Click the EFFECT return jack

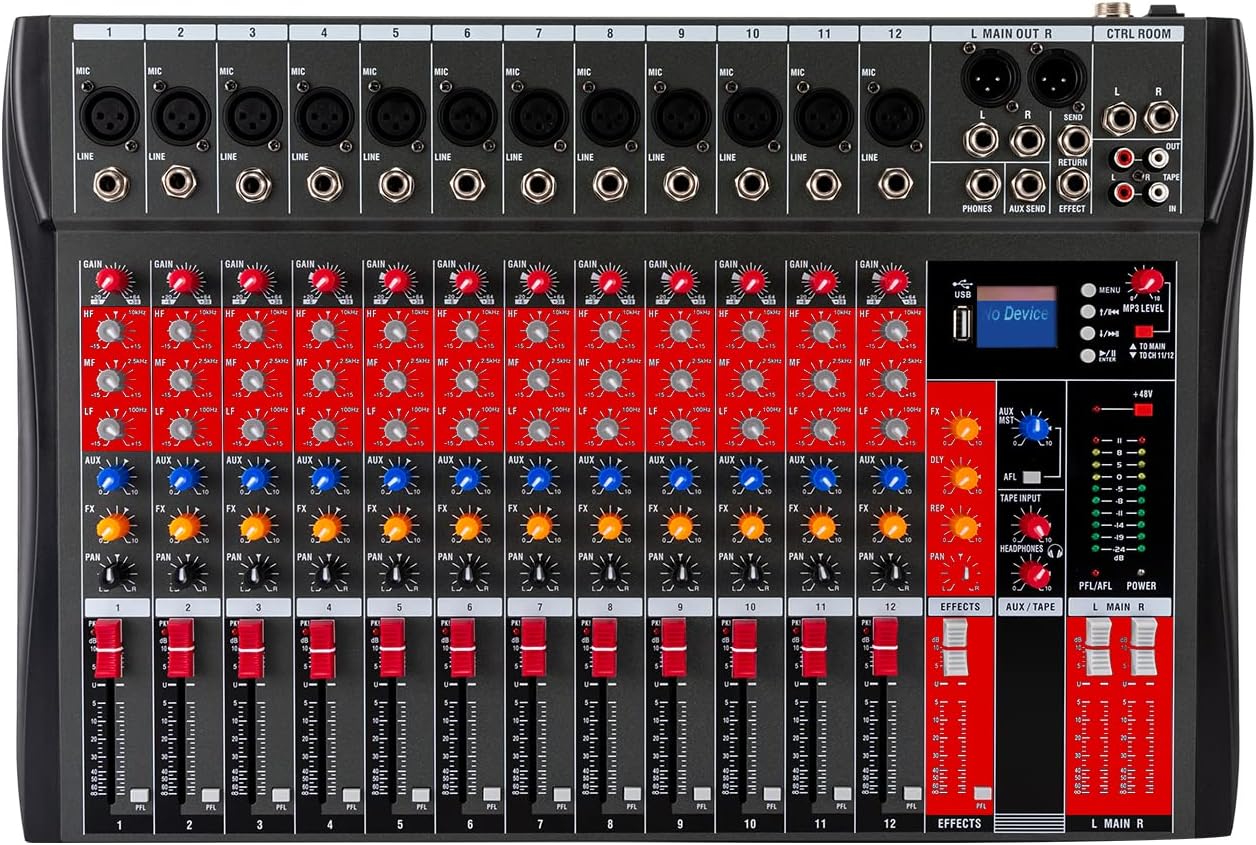point(1073,184)
